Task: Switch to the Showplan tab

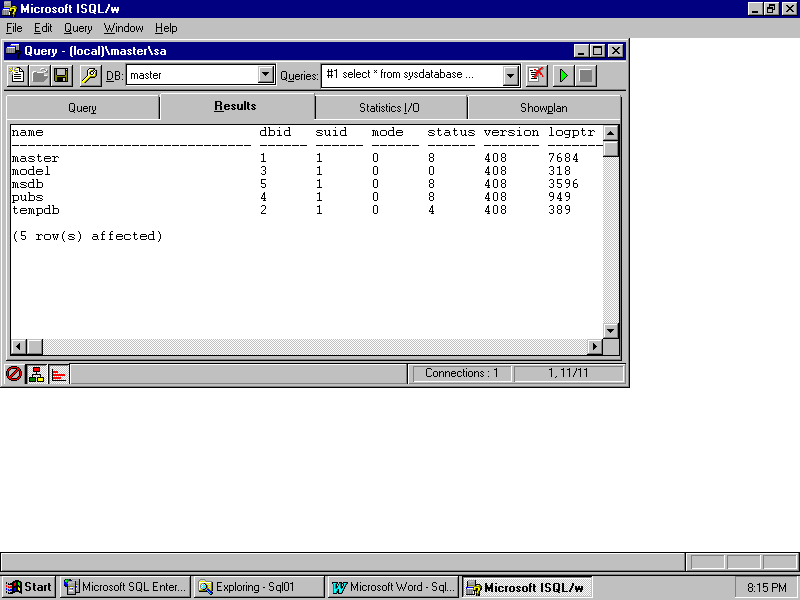Action: tap(543, 108)
